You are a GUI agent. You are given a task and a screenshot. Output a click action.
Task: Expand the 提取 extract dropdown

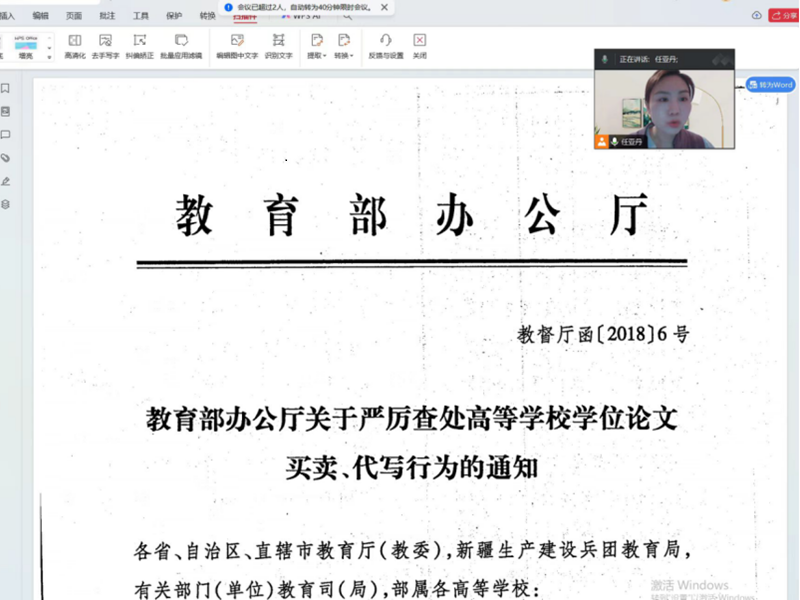(x=316, y=45)
